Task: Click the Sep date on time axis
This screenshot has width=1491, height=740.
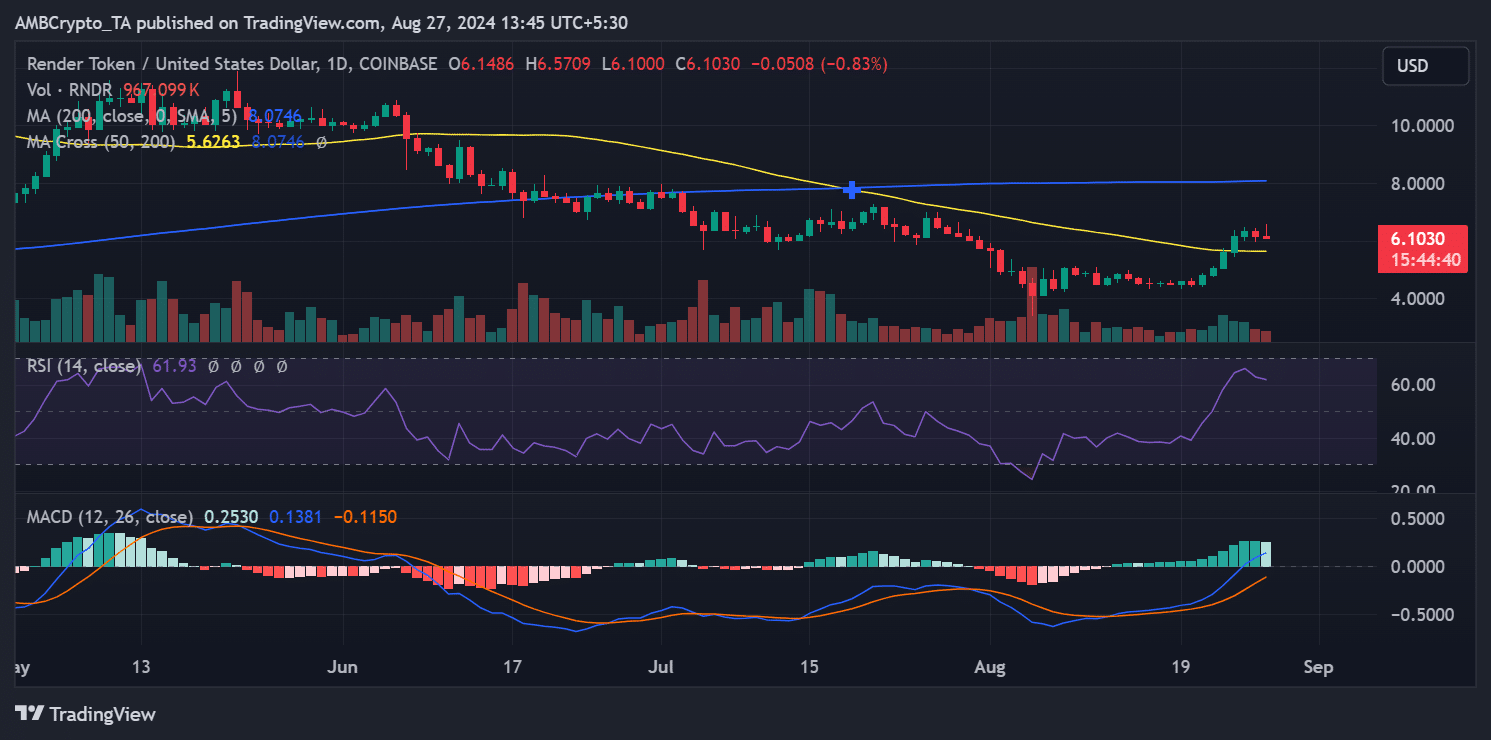Action: (x=1319, y=668)
